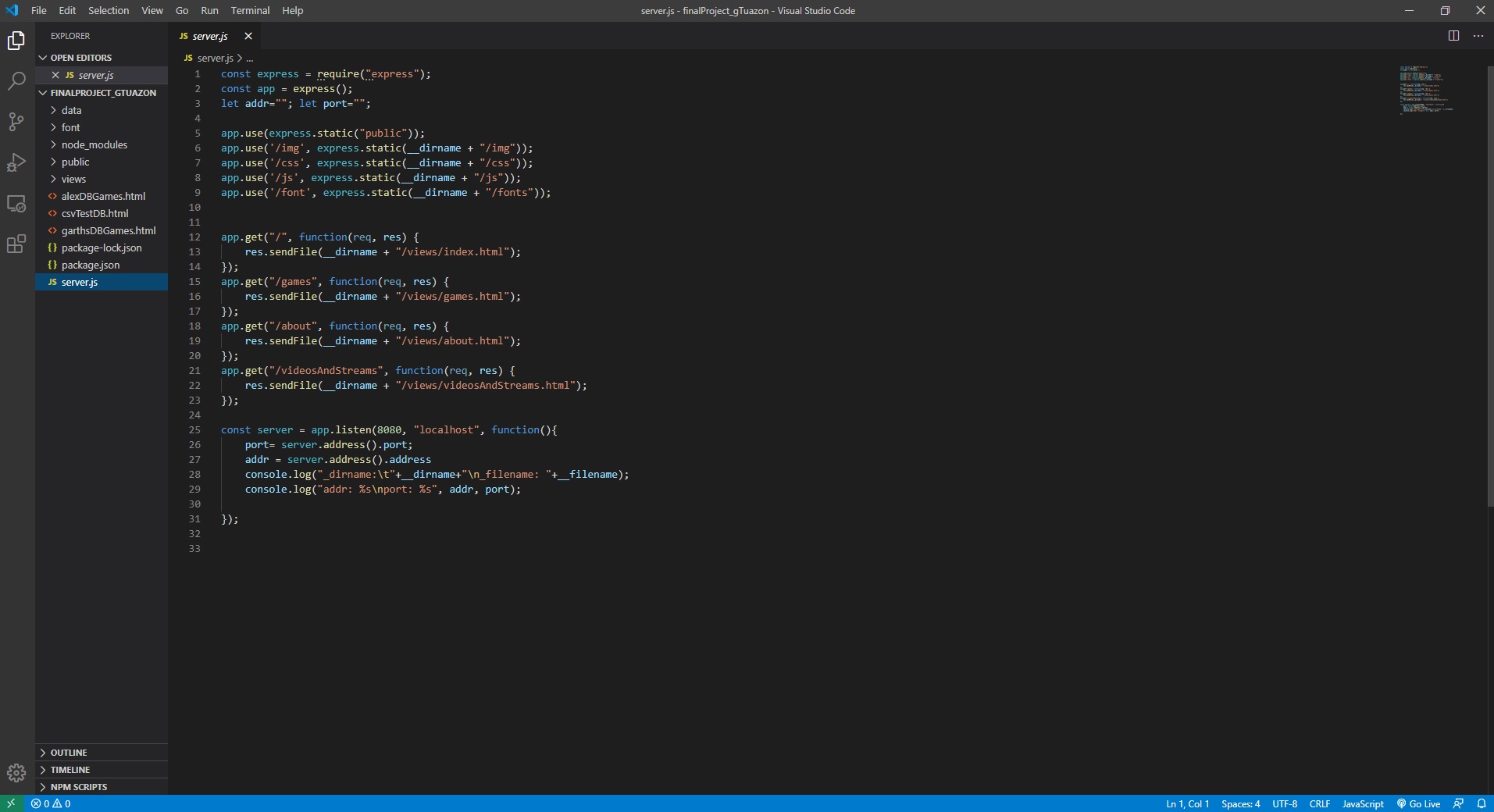Show notifications via the bell icon
This screenshot has height=812, width=1494.
(x=1481, y=803)
